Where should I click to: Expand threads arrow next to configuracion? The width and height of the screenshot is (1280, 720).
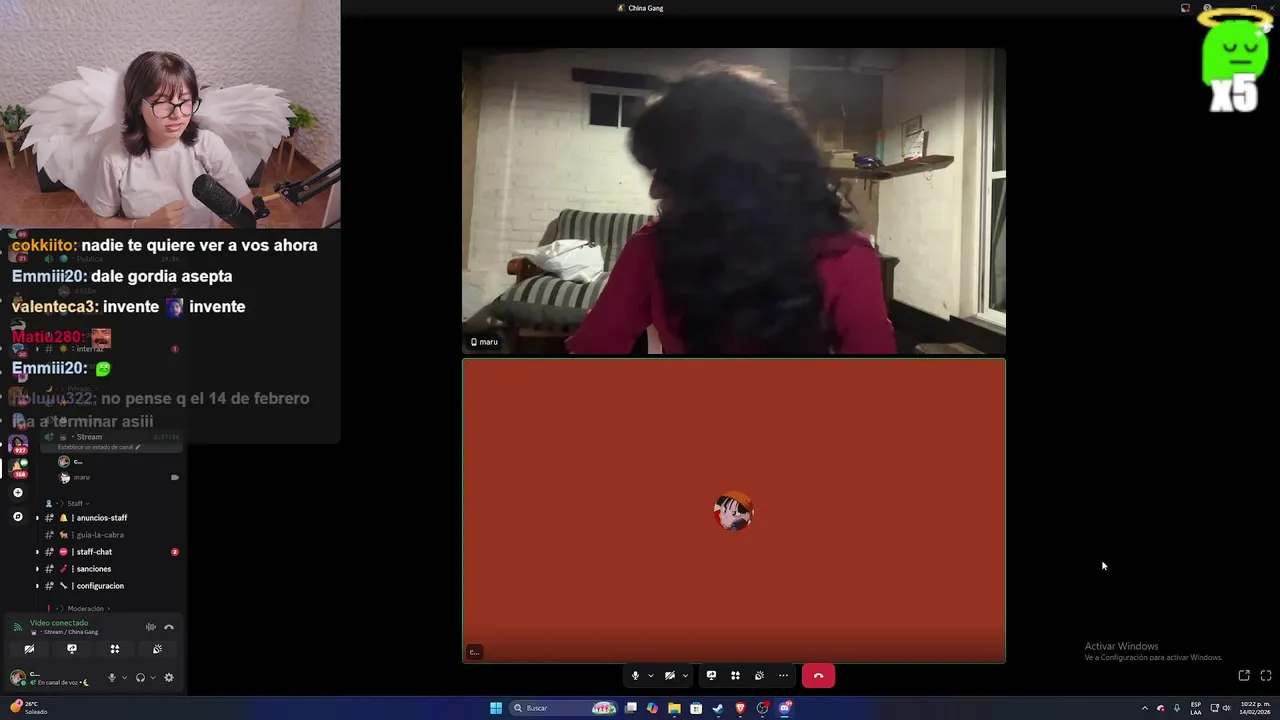[x=38, y=586]
